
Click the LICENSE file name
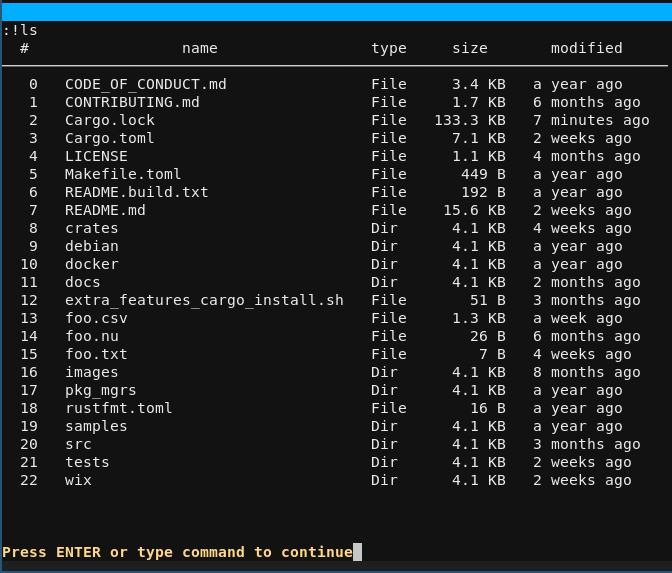coord(96,156)
